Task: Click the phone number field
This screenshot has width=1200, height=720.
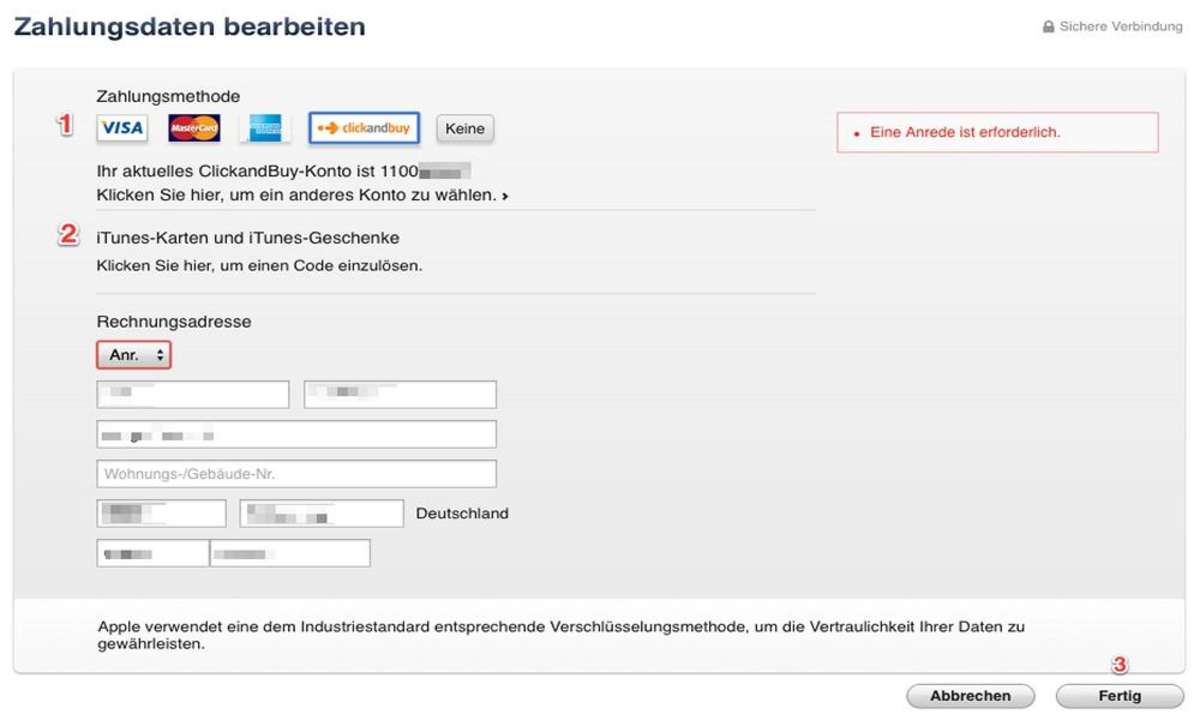Action: coord(289,553)
